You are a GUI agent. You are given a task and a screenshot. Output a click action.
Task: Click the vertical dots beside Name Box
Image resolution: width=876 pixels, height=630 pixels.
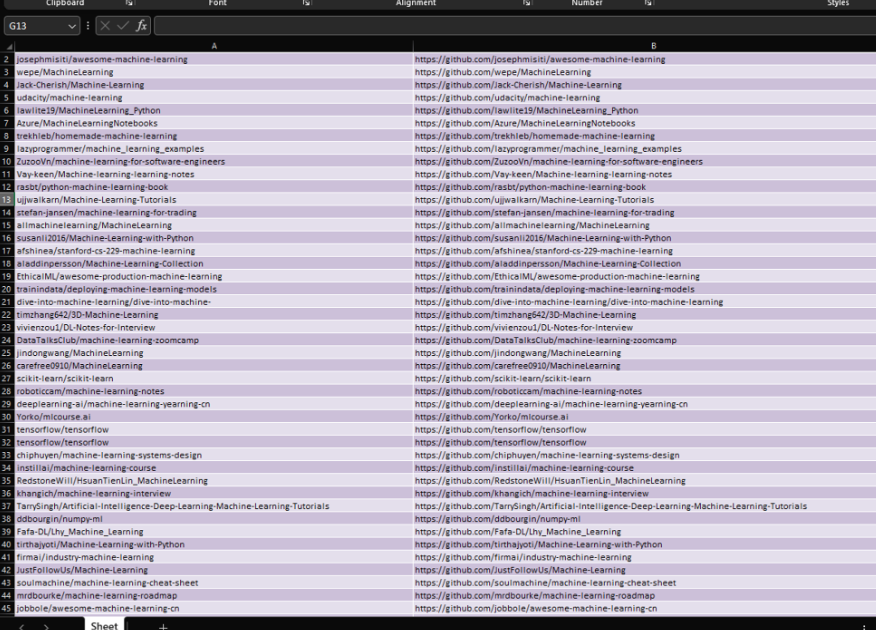(88, 26)
